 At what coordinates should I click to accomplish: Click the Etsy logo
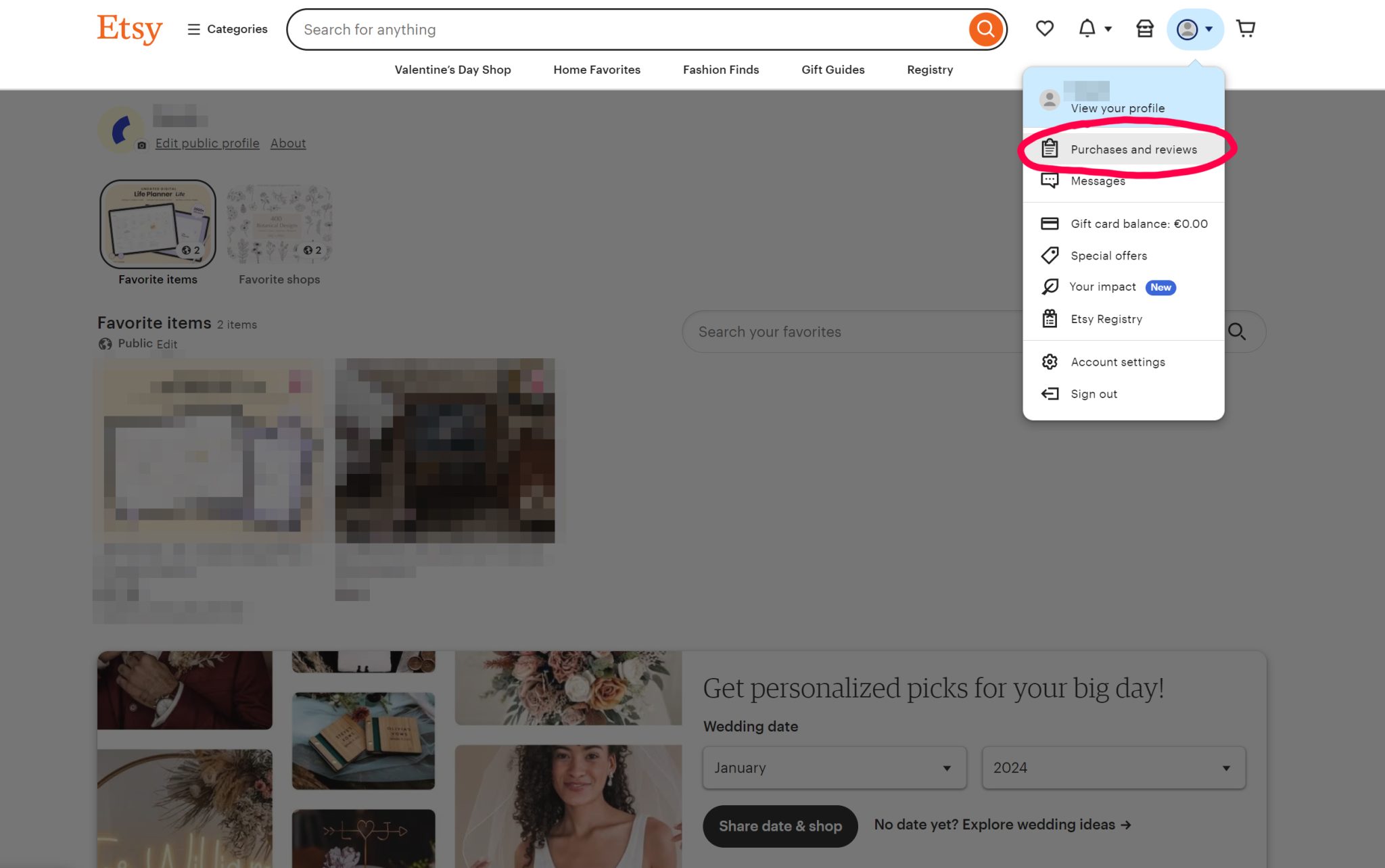click(x=129, y=28)
